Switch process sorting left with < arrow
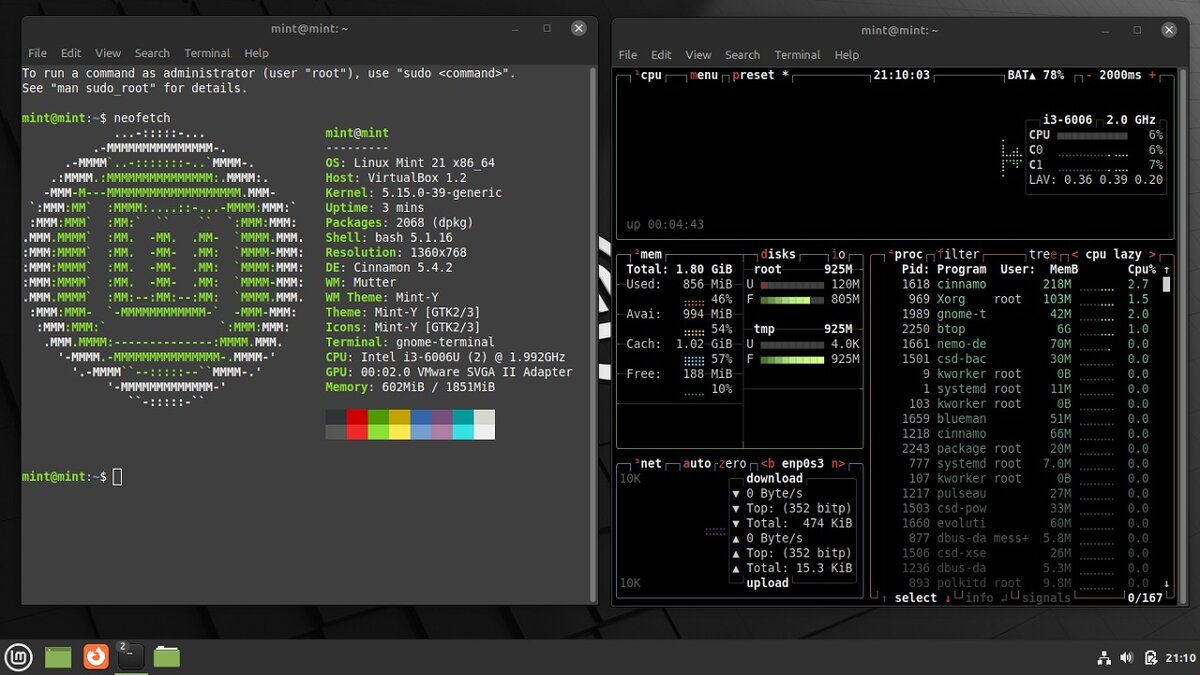The height and width of the screenshot is (675, 1200). pos(1075,254)
